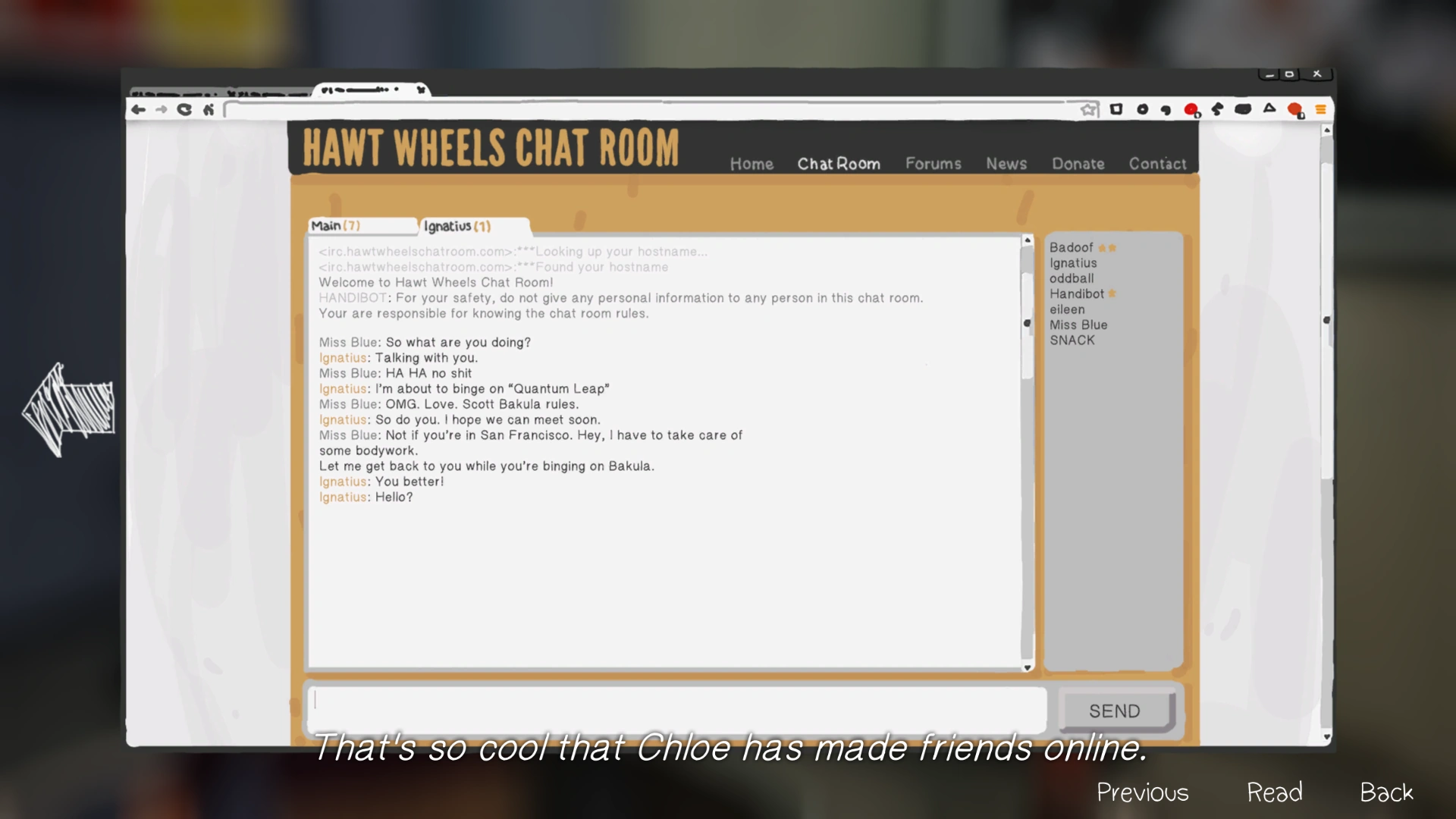
Task: Bookmark page with star icon
Action: click(1089, 110)
